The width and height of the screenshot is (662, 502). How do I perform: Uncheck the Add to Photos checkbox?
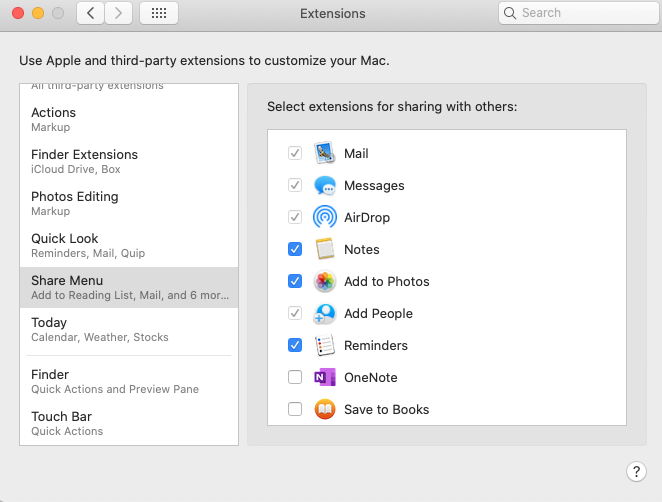pyautogui.click(x=295, y=281)
